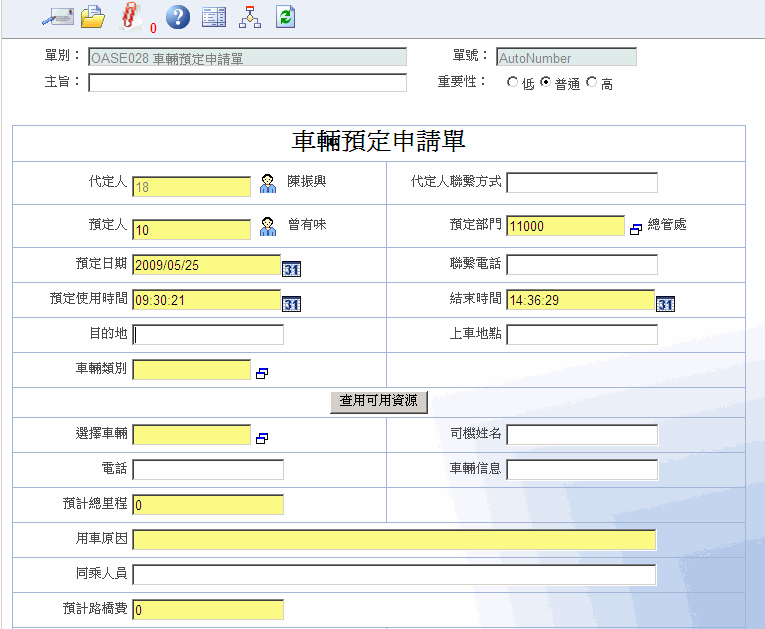This screenshot has height=629, width=765.
Task: Click the form list view icon
Action: coord(214,16)
